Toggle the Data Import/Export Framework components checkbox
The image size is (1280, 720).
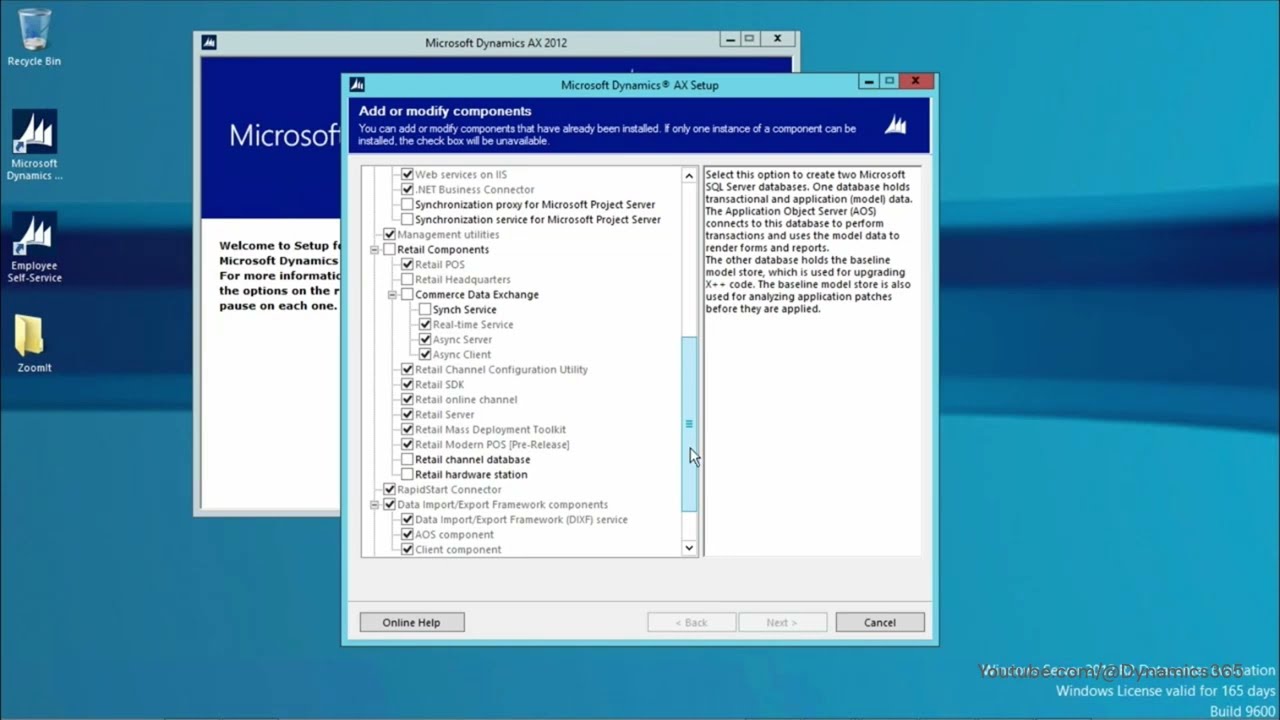click(x=389, y=505)
